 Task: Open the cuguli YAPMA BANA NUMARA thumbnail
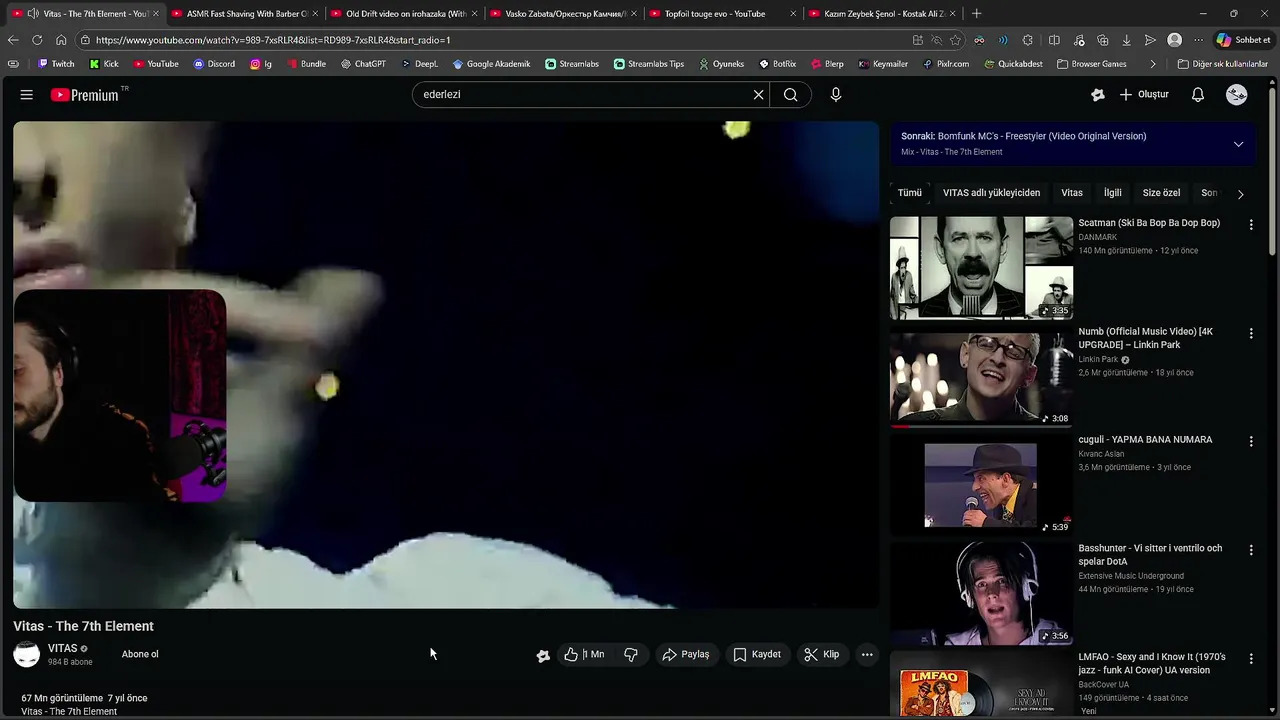(981, 485)
